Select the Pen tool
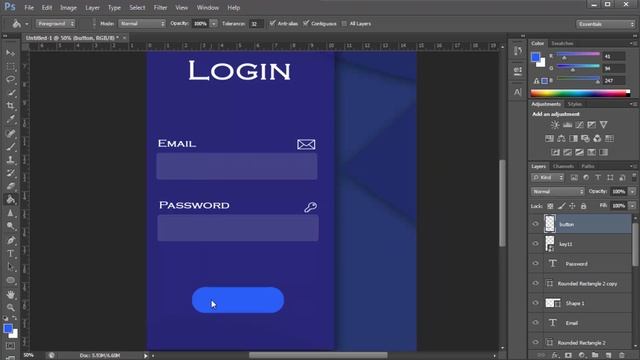The width and height of the screenshot is (640, 360). tap(11, 240)
